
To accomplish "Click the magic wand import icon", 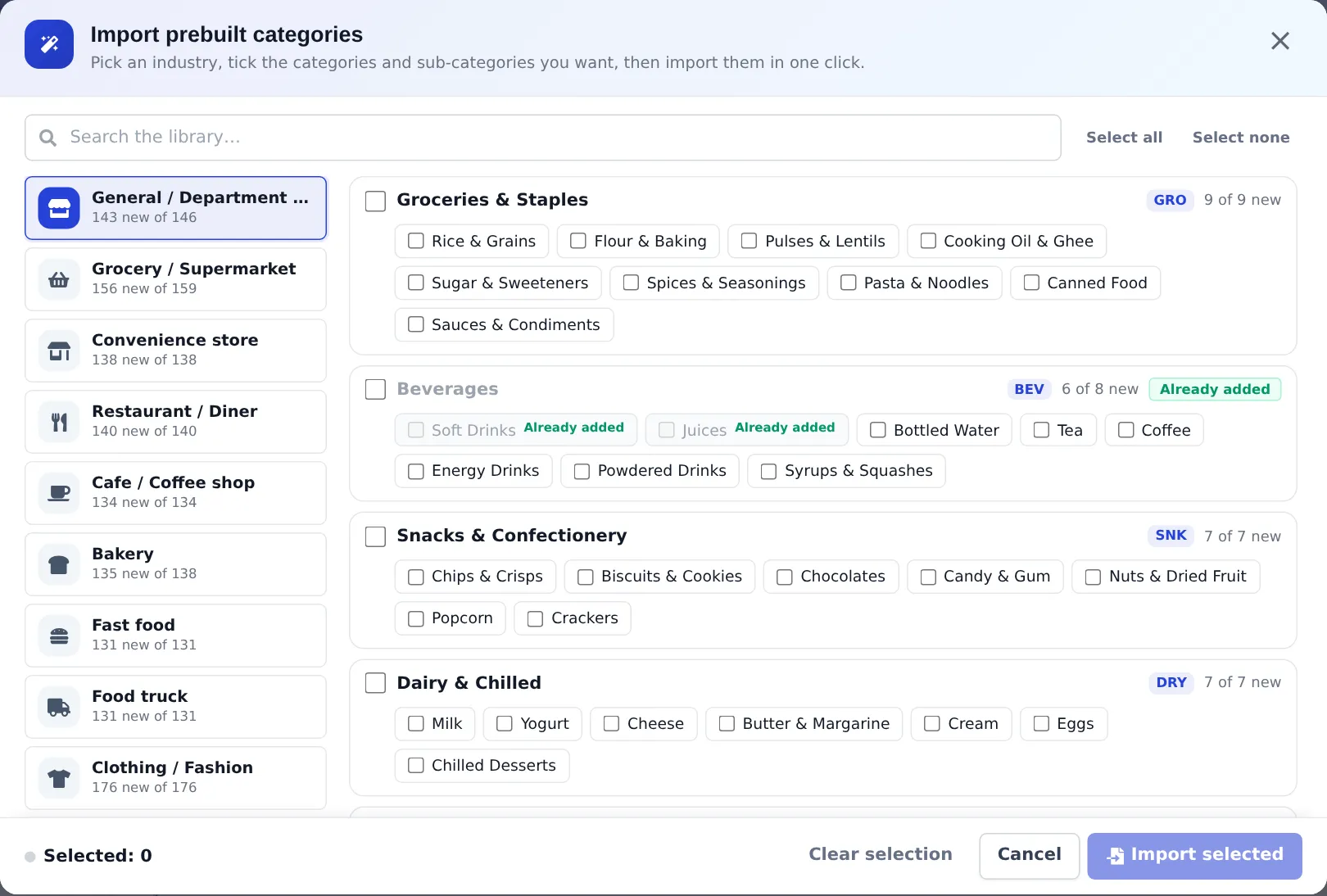I will 49,44.
